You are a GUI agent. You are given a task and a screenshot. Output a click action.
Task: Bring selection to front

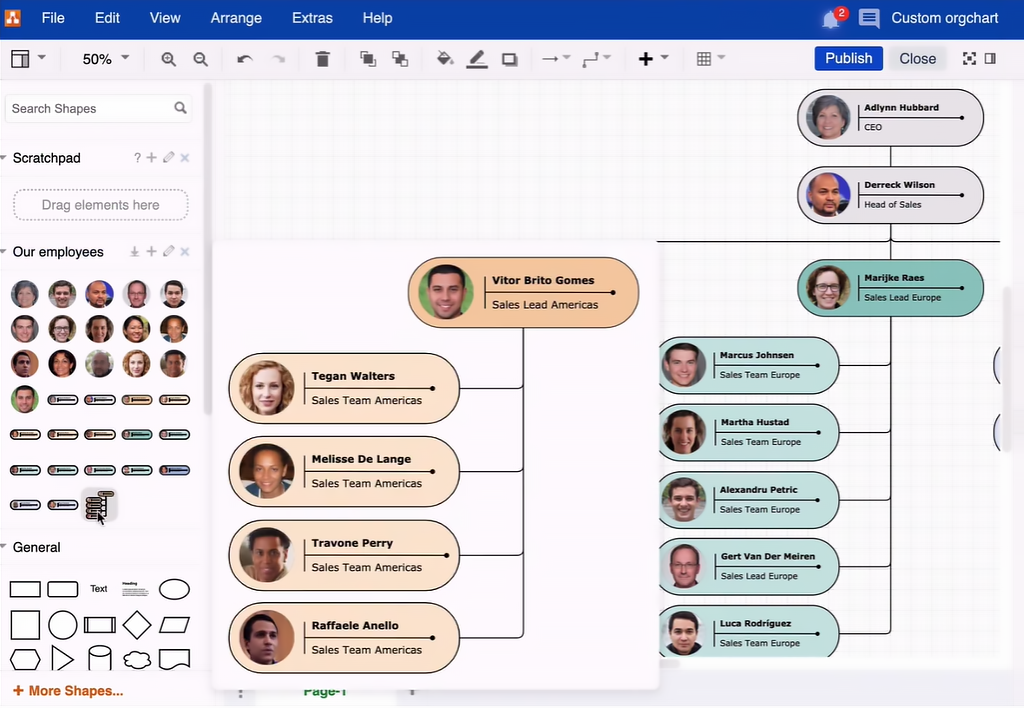[368, 59]
